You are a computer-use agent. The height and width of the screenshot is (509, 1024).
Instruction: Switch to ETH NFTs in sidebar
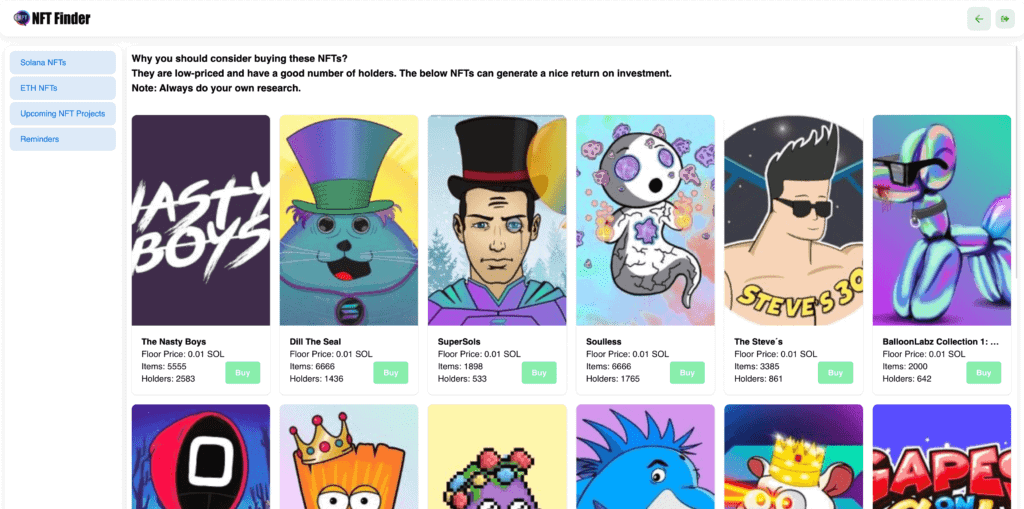62,88
